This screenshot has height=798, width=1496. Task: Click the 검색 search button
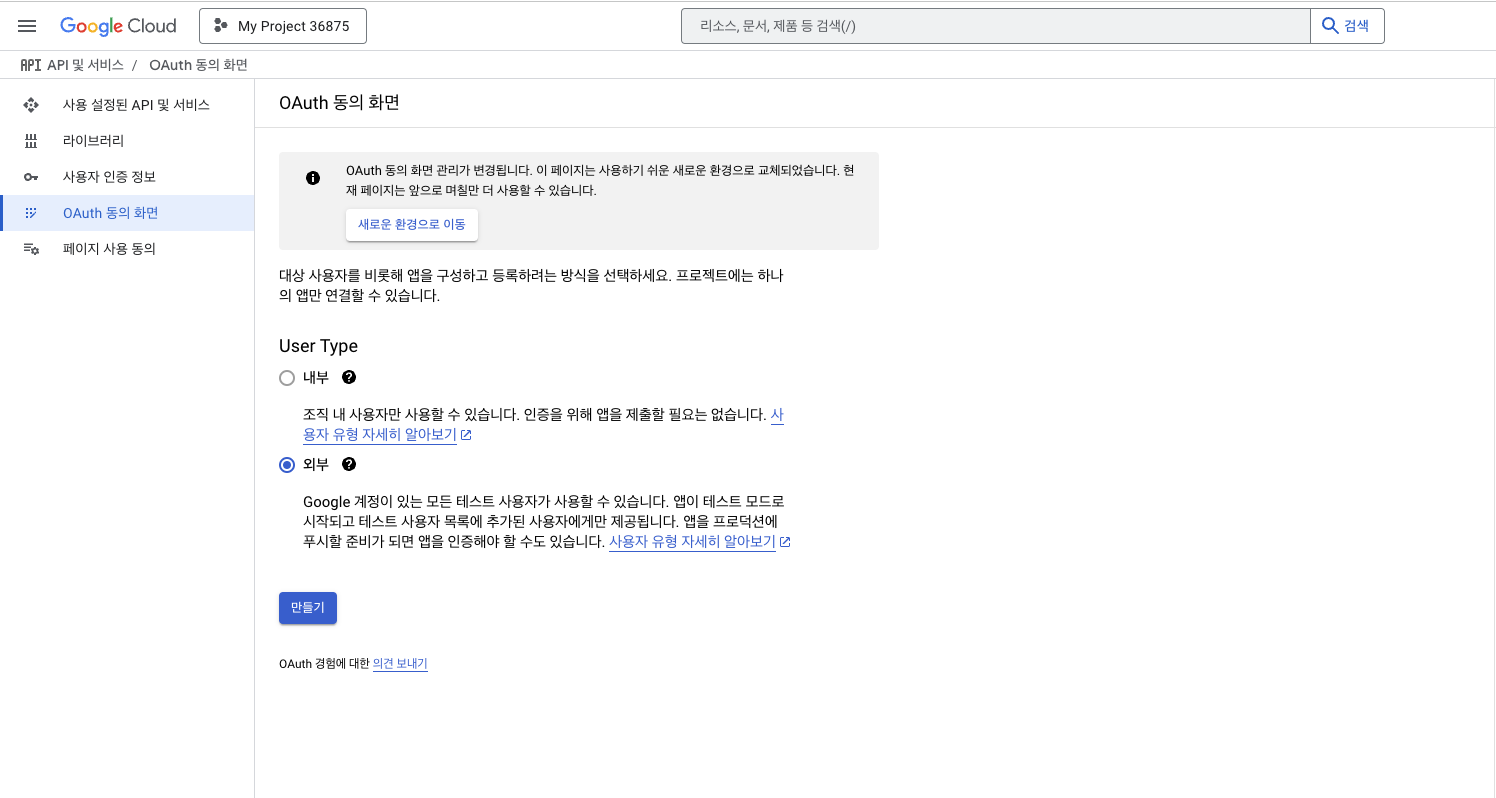[x=1346, y=26]
